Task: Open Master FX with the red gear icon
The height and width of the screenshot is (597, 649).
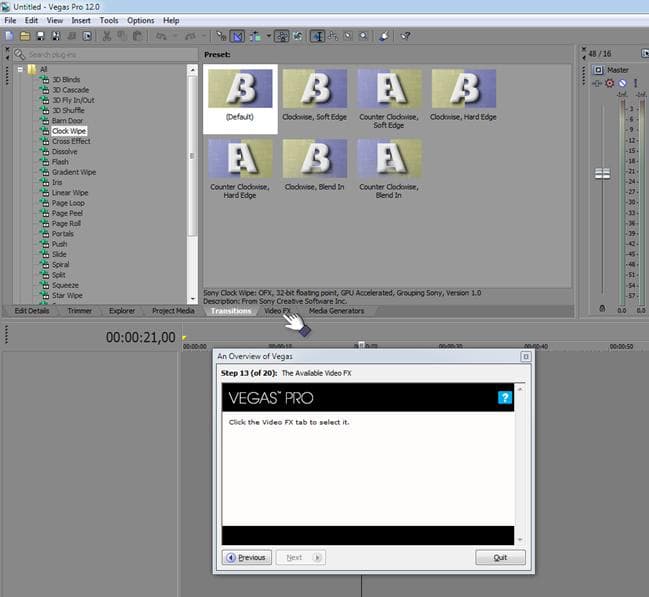Action: coord(610,83)
